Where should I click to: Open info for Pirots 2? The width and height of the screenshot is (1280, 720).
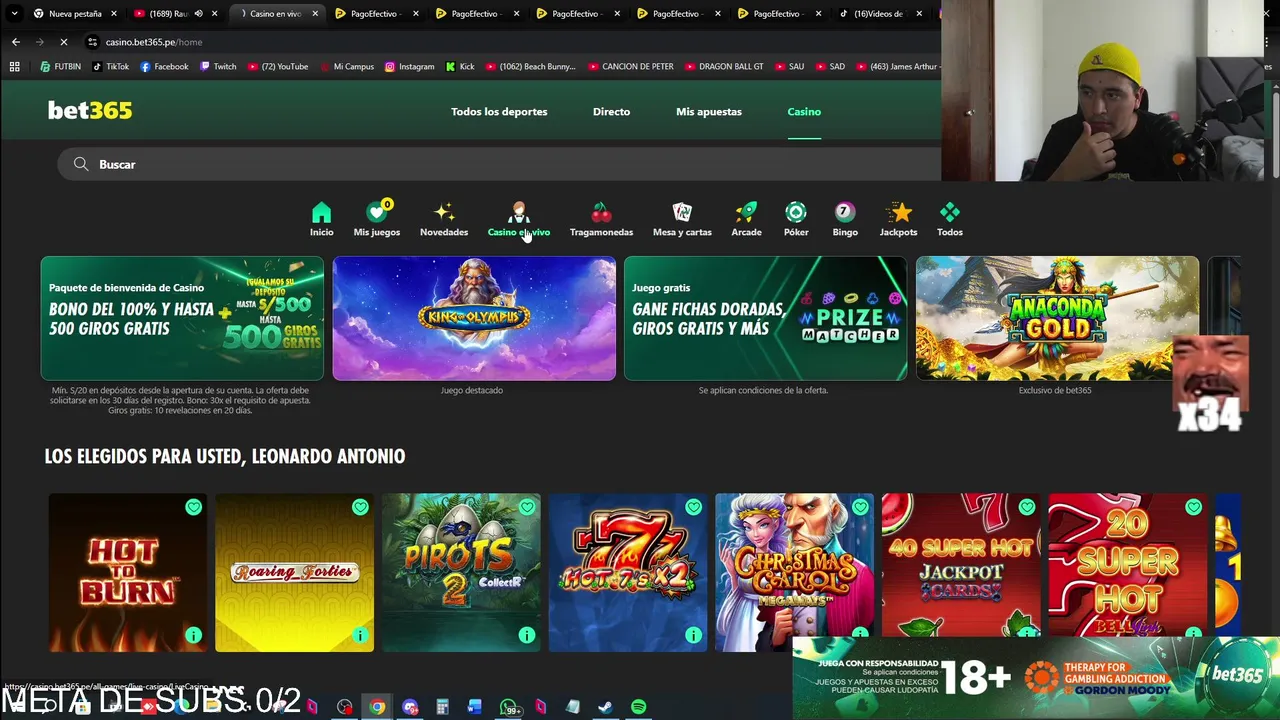click(x=527, y=635)
